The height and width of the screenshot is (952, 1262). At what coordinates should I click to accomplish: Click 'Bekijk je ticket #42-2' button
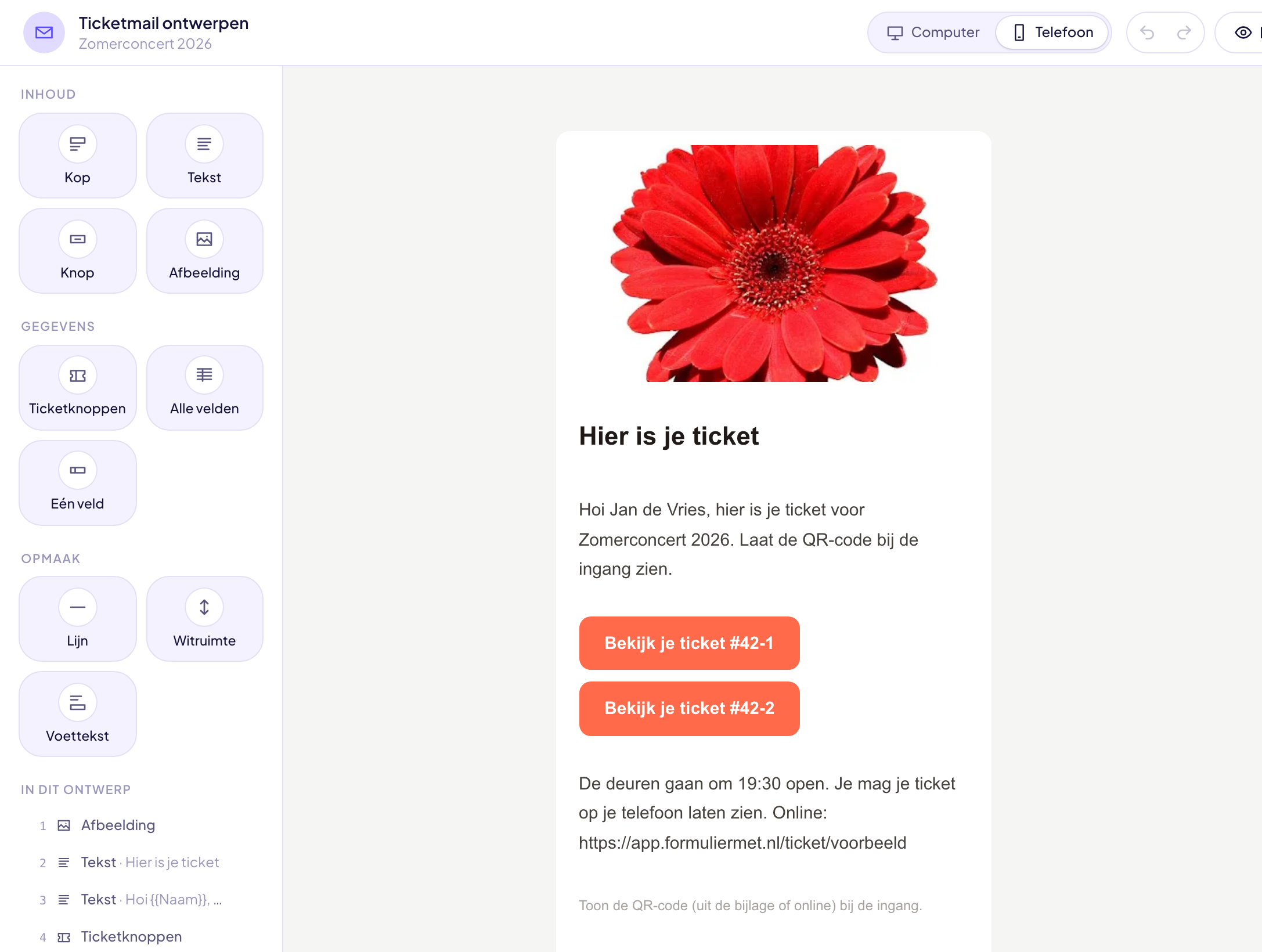pyautogui.click(x=689, y=708)
